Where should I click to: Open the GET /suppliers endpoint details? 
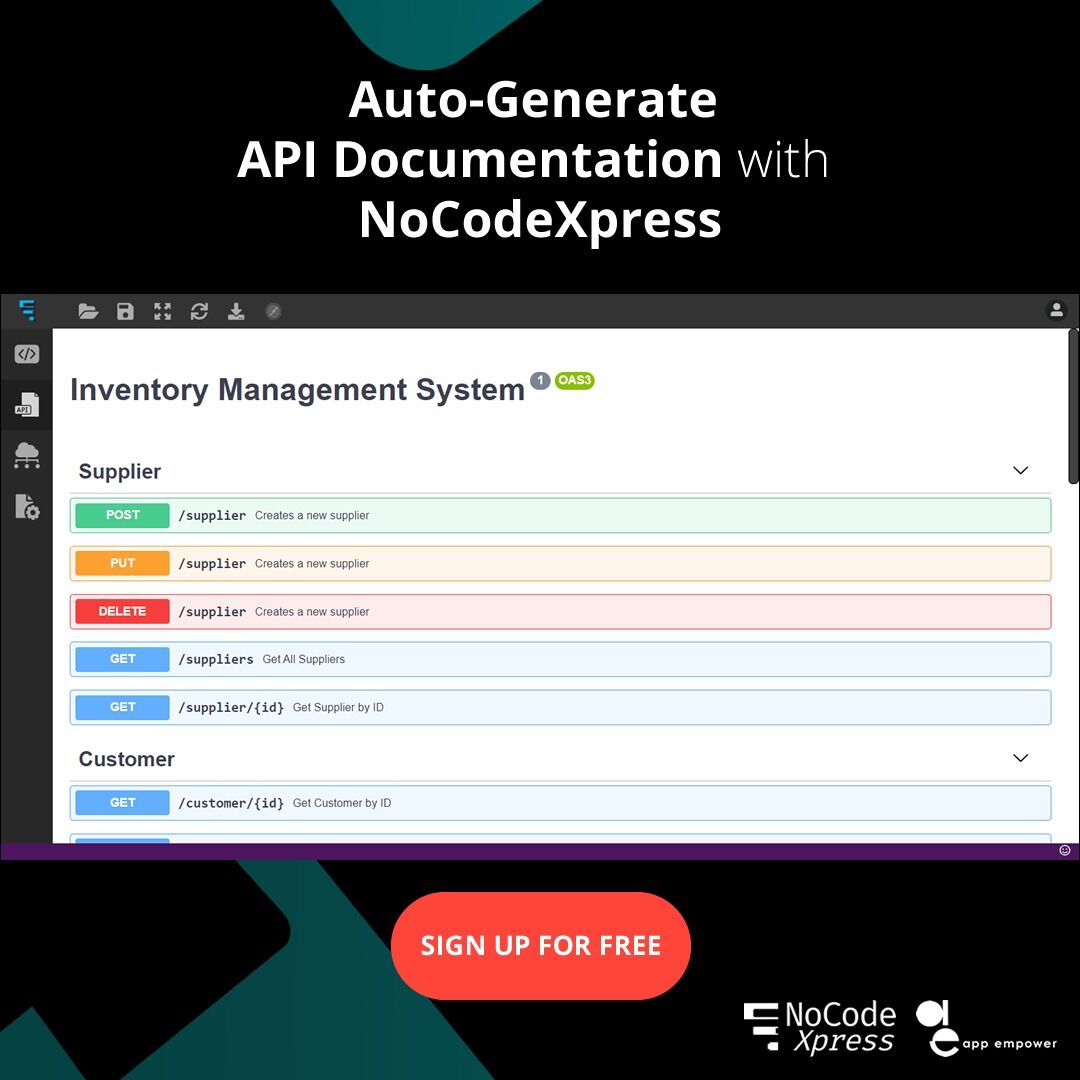[x=560, y=659]
